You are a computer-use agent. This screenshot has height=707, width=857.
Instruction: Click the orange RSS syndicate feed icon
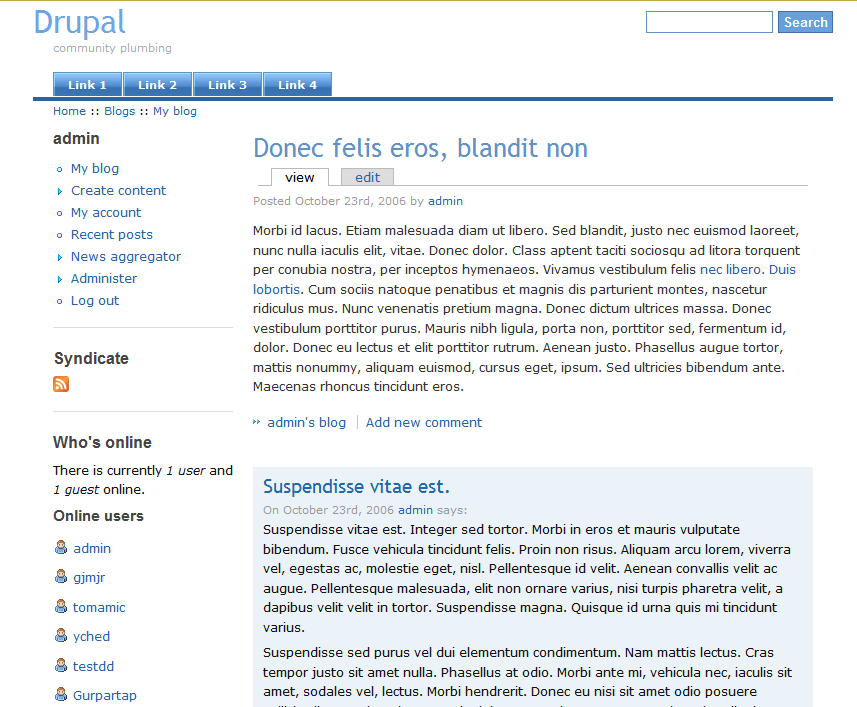[61, 384]
